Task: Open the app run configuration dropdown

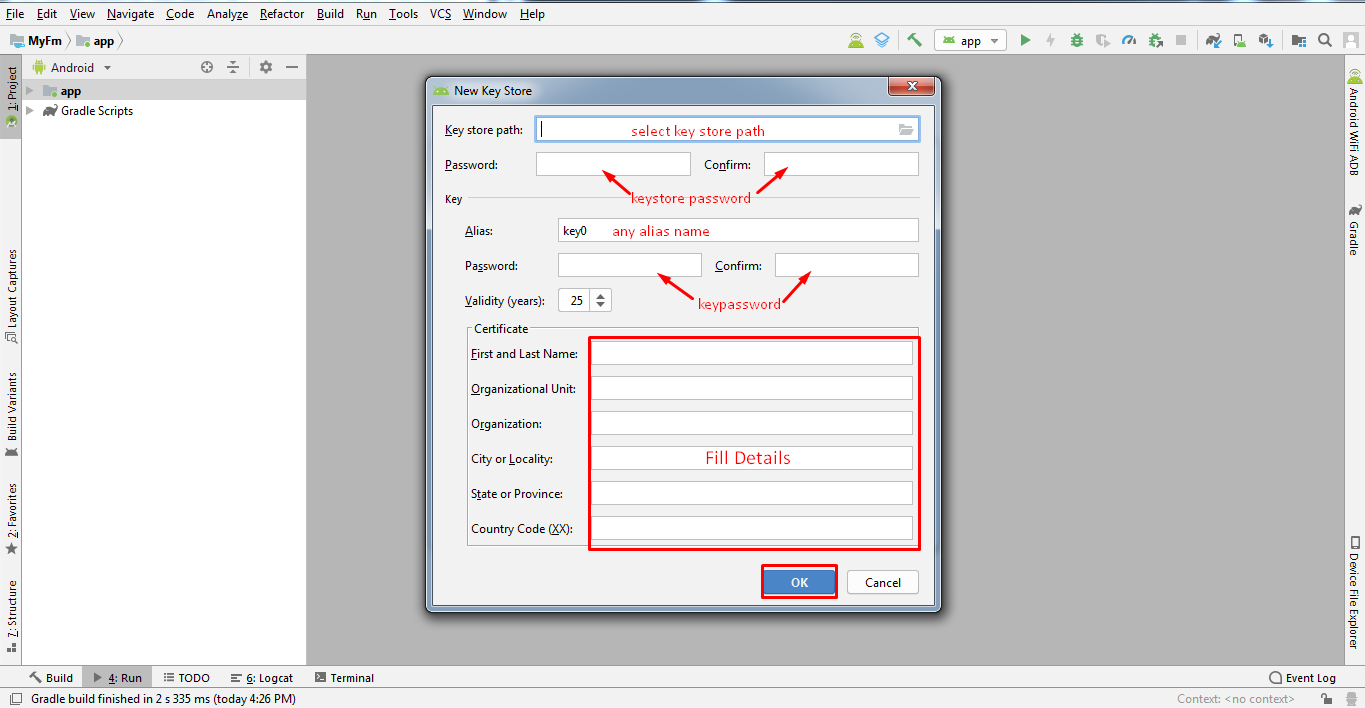Action: 970,40
